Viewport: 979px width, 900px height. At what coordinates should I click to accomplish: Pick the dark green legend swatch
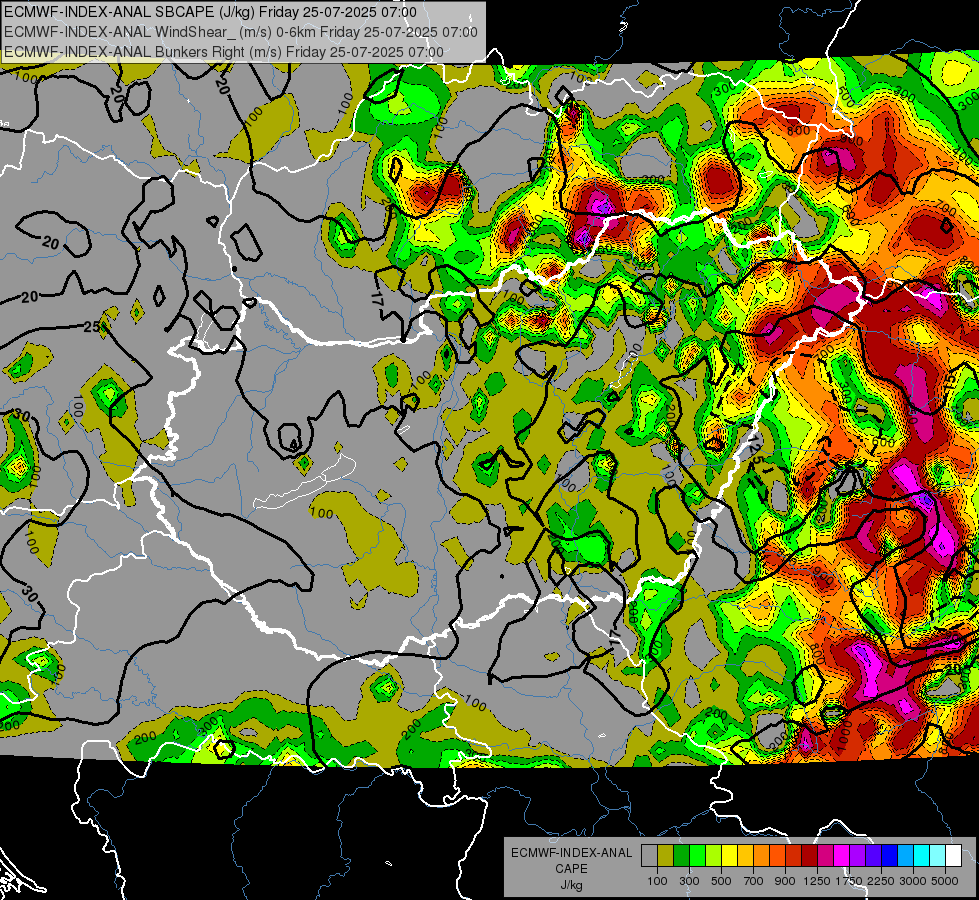[681, 856]
